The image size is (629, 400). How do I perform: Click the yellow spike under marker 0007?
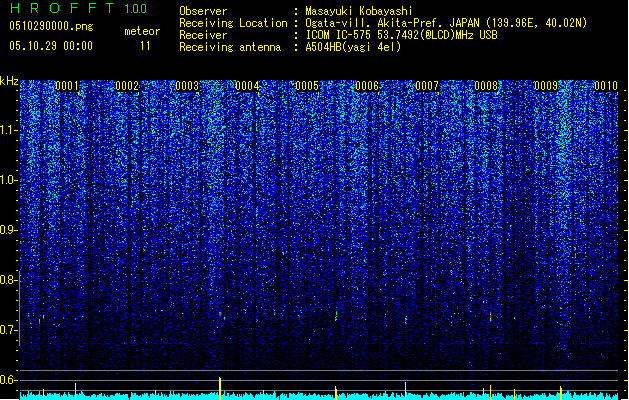coord(406,390)
